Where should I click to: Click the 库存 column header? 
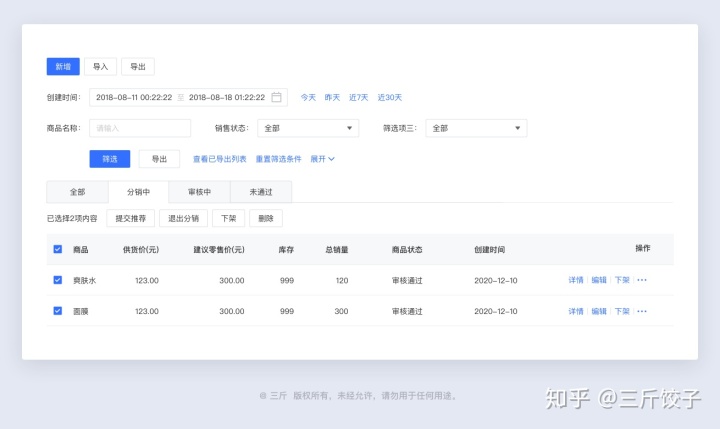coord(286,250)
